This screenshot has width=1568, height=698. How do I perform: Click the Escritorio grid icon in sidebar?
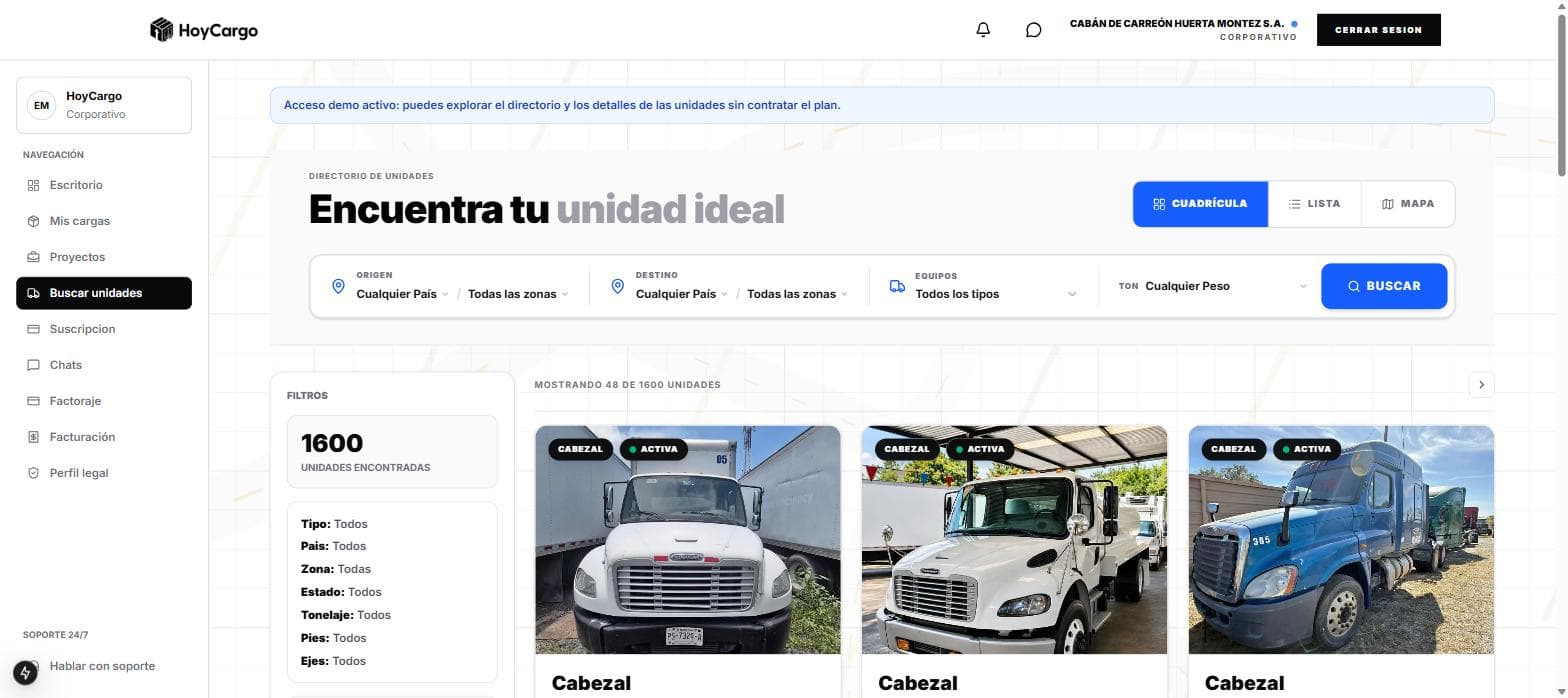[x=33, y=185]
